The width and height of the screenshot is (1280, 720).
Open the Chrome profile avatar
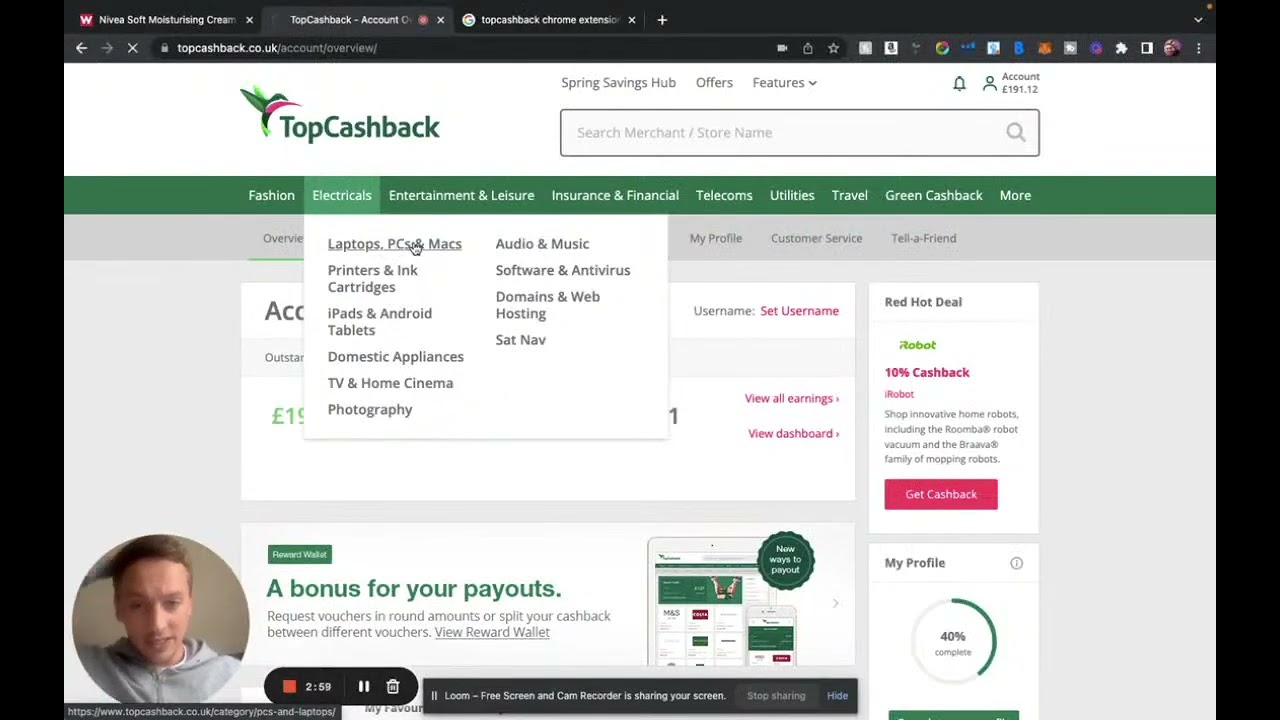pos(1172,48)
